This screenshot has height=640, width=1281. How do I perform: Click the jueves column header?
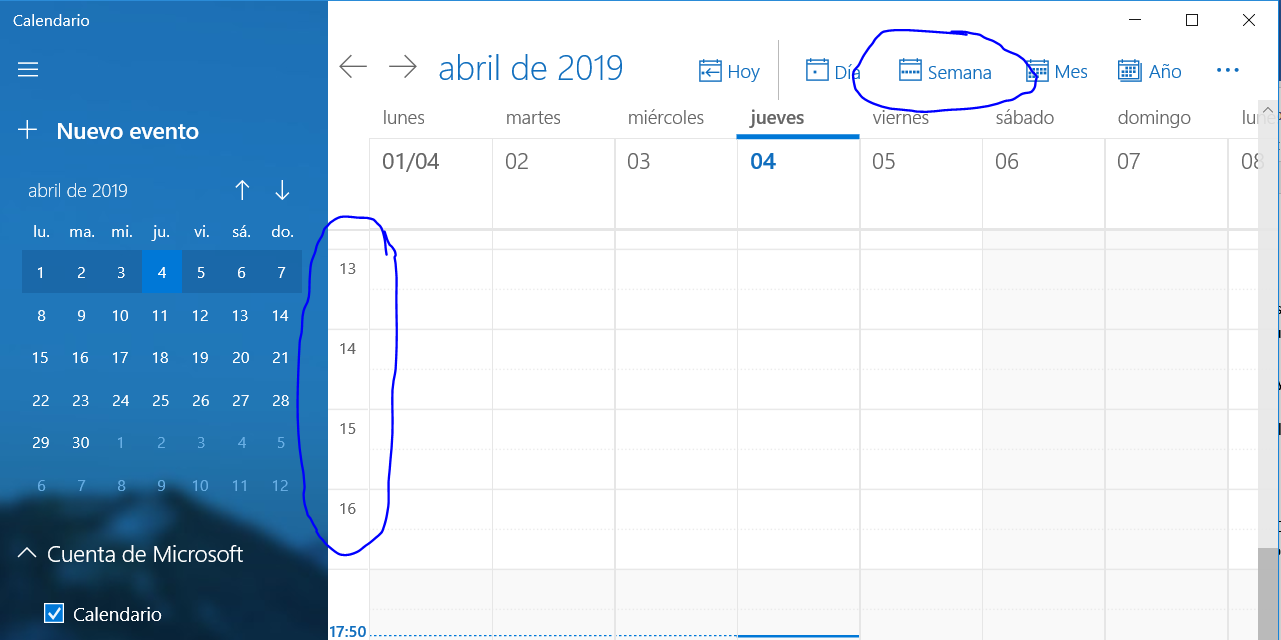pyautogui.click(x=777, y=118)
